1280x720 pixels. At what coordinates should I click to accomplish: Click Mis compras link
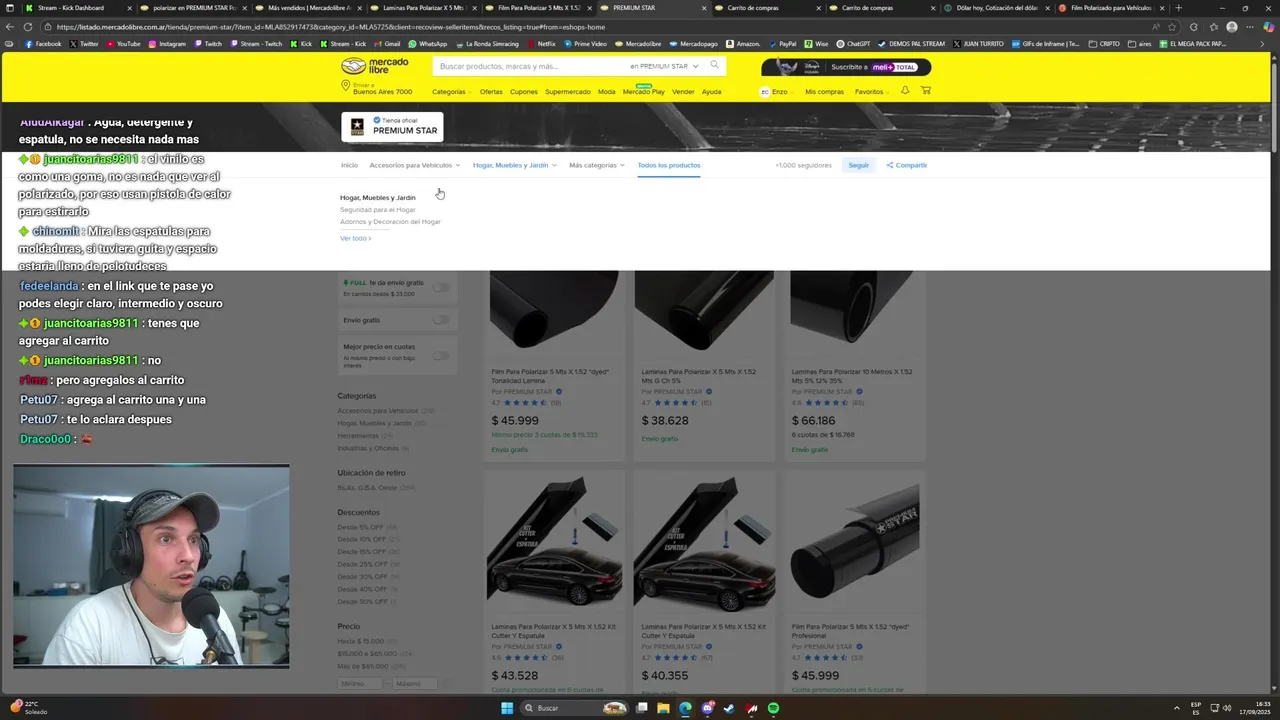[x=824, y=91]
